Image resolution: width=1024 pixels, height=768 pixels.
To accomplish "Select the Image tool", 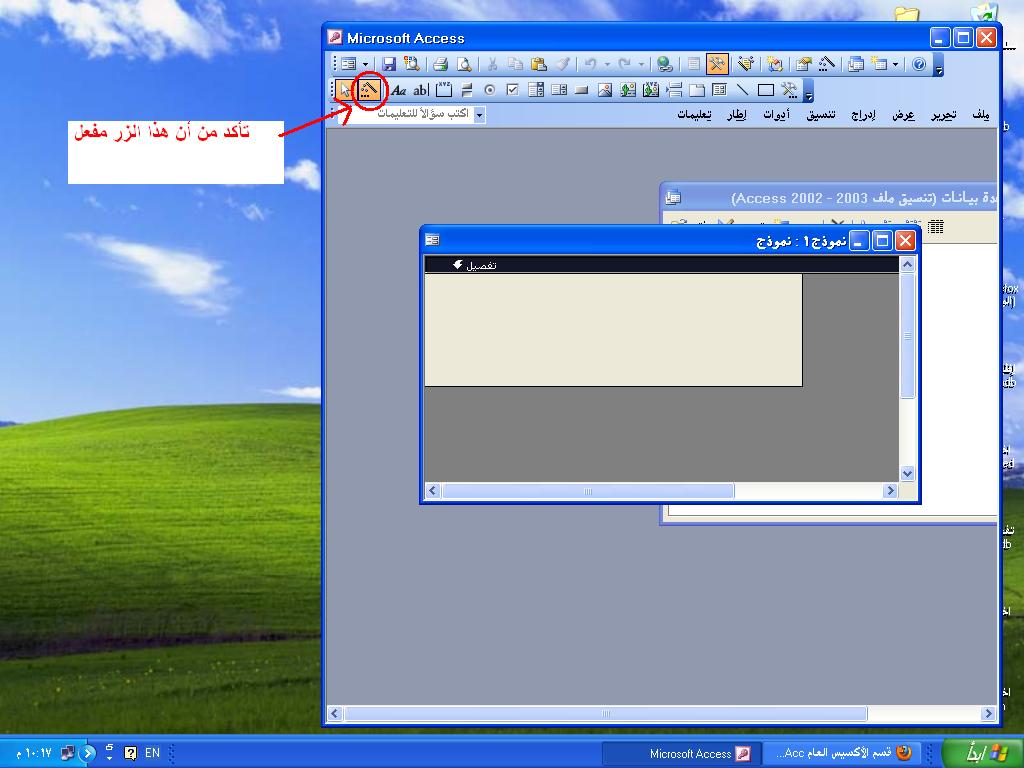I will (x=605, y=90).
